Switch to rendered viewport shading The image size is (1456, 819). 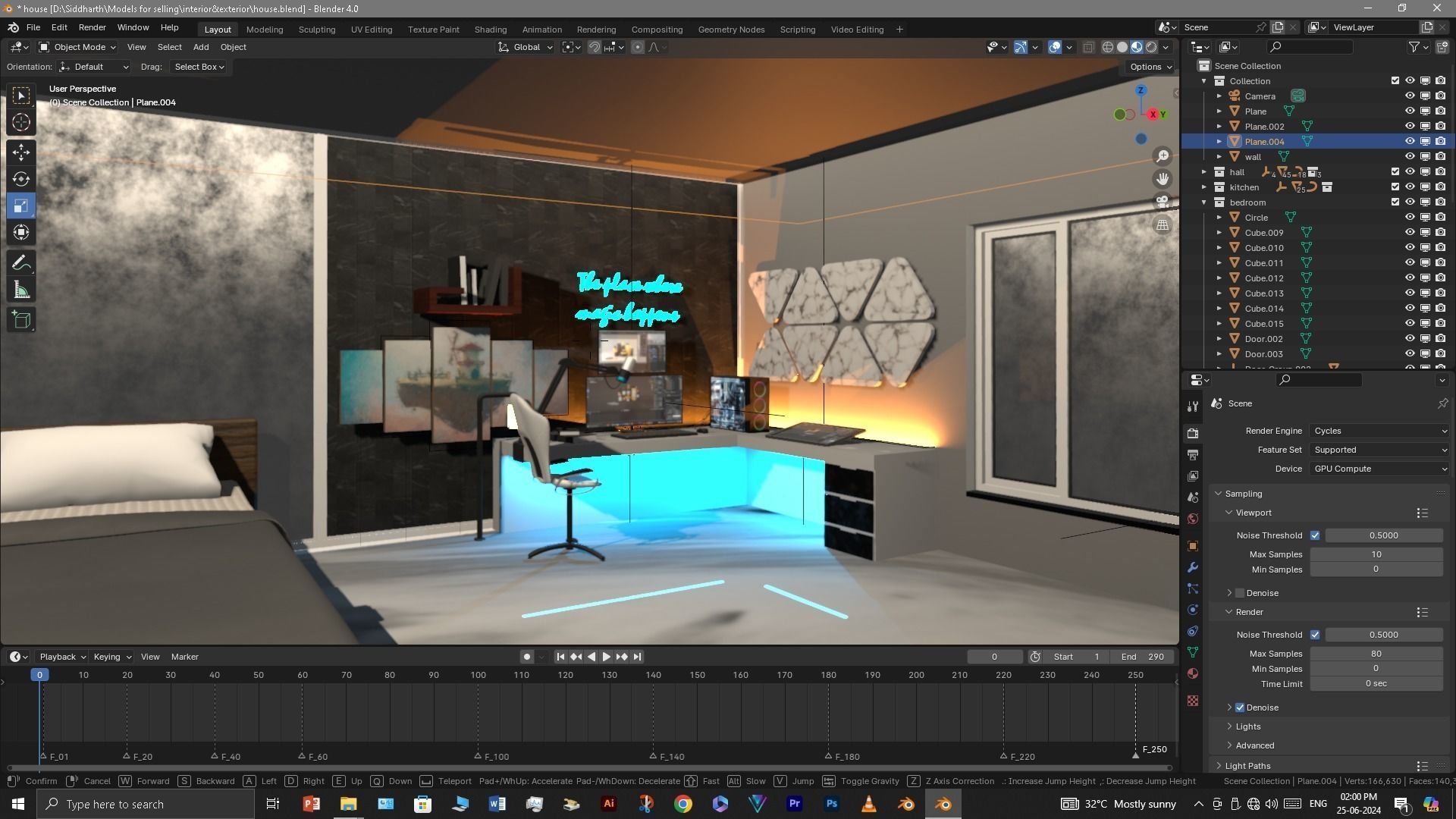point(1151,47)
